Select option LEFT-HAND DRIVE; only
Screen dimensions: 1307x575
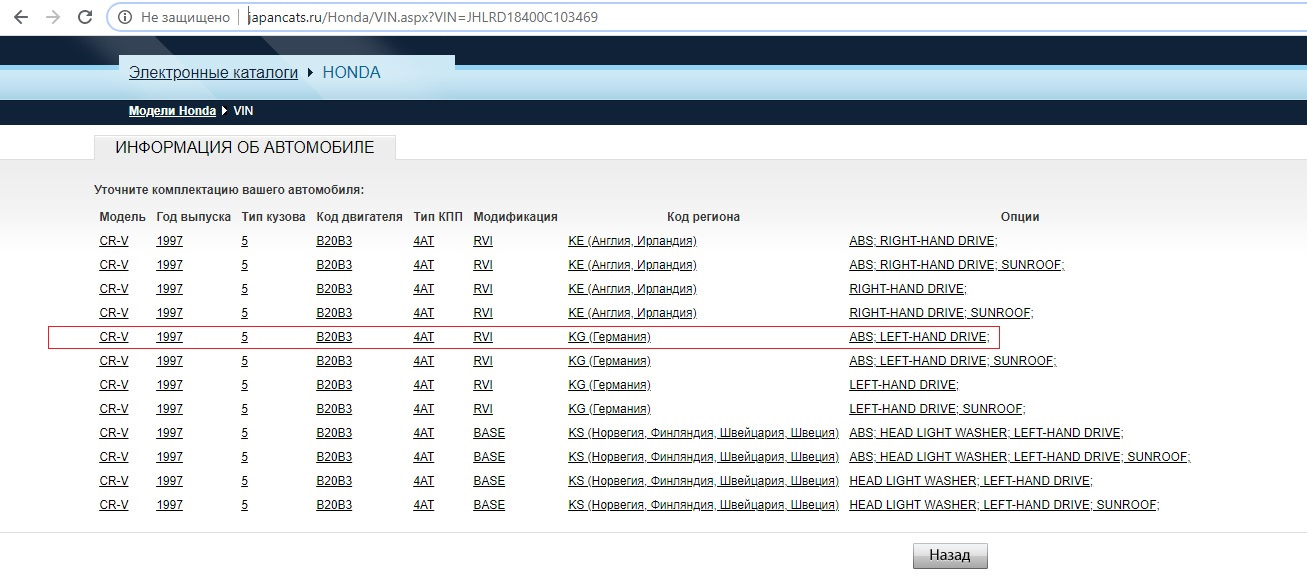pos(904,385)
